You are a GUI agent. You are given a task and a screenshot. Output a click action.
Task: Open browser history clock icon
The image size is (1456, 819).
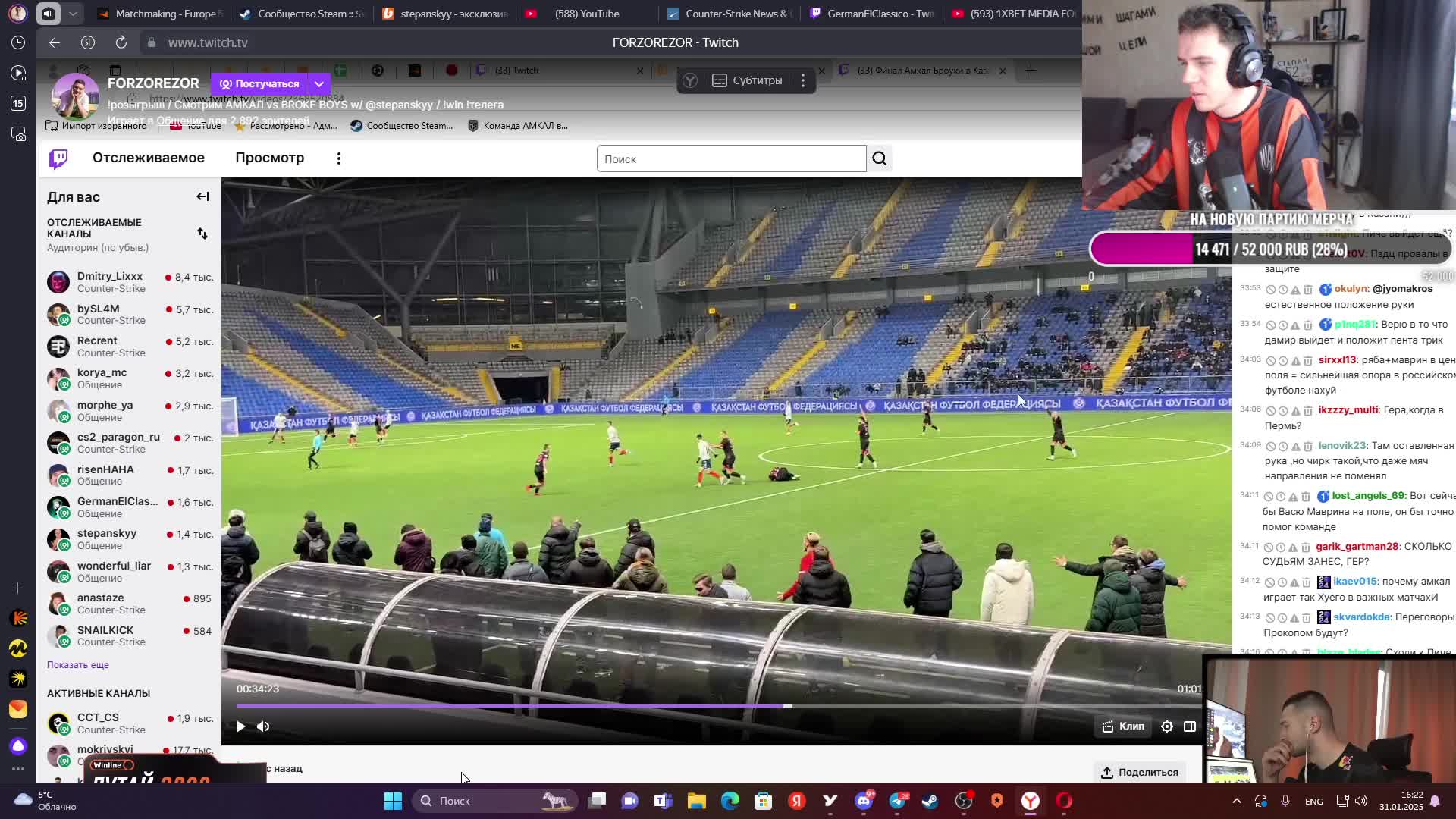pos(18,42)
